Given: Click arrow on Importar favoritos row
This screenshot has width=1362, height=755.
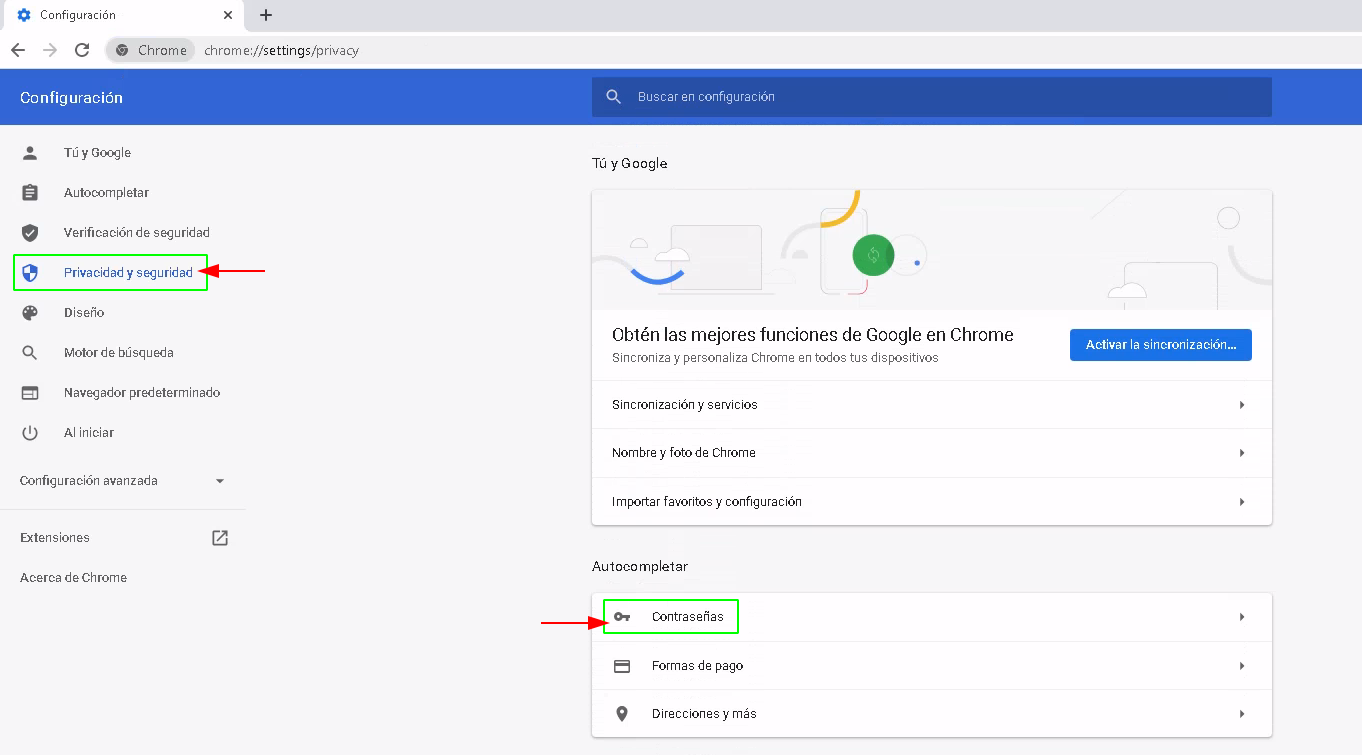Looking at the screenshot, I should (1242, 502).
